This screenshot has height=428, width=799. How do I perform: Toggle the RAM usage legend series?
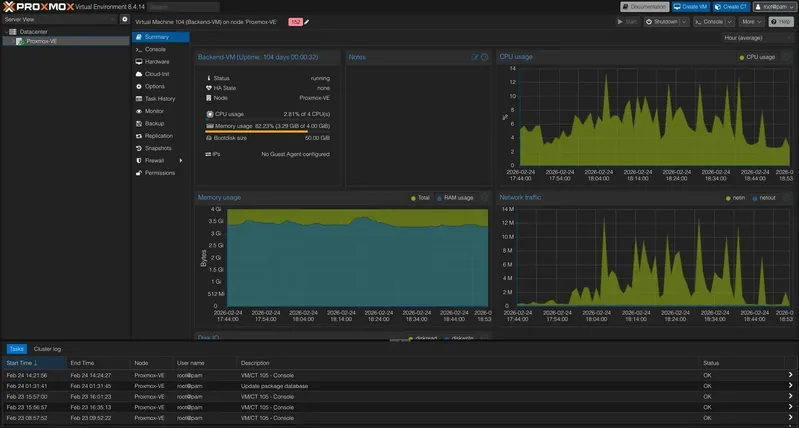(455, 198)
